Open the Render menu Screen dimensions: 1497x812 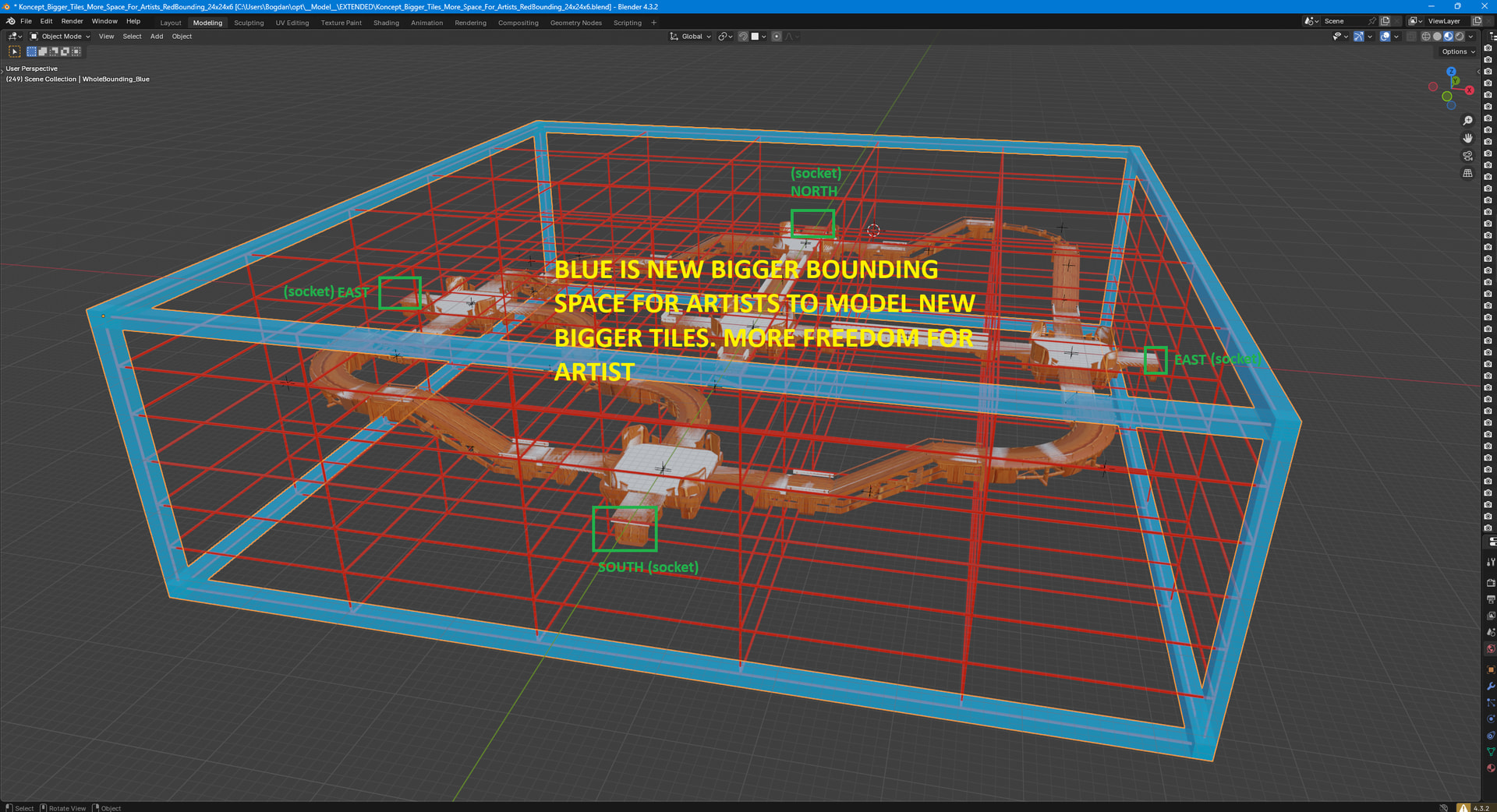72,21
